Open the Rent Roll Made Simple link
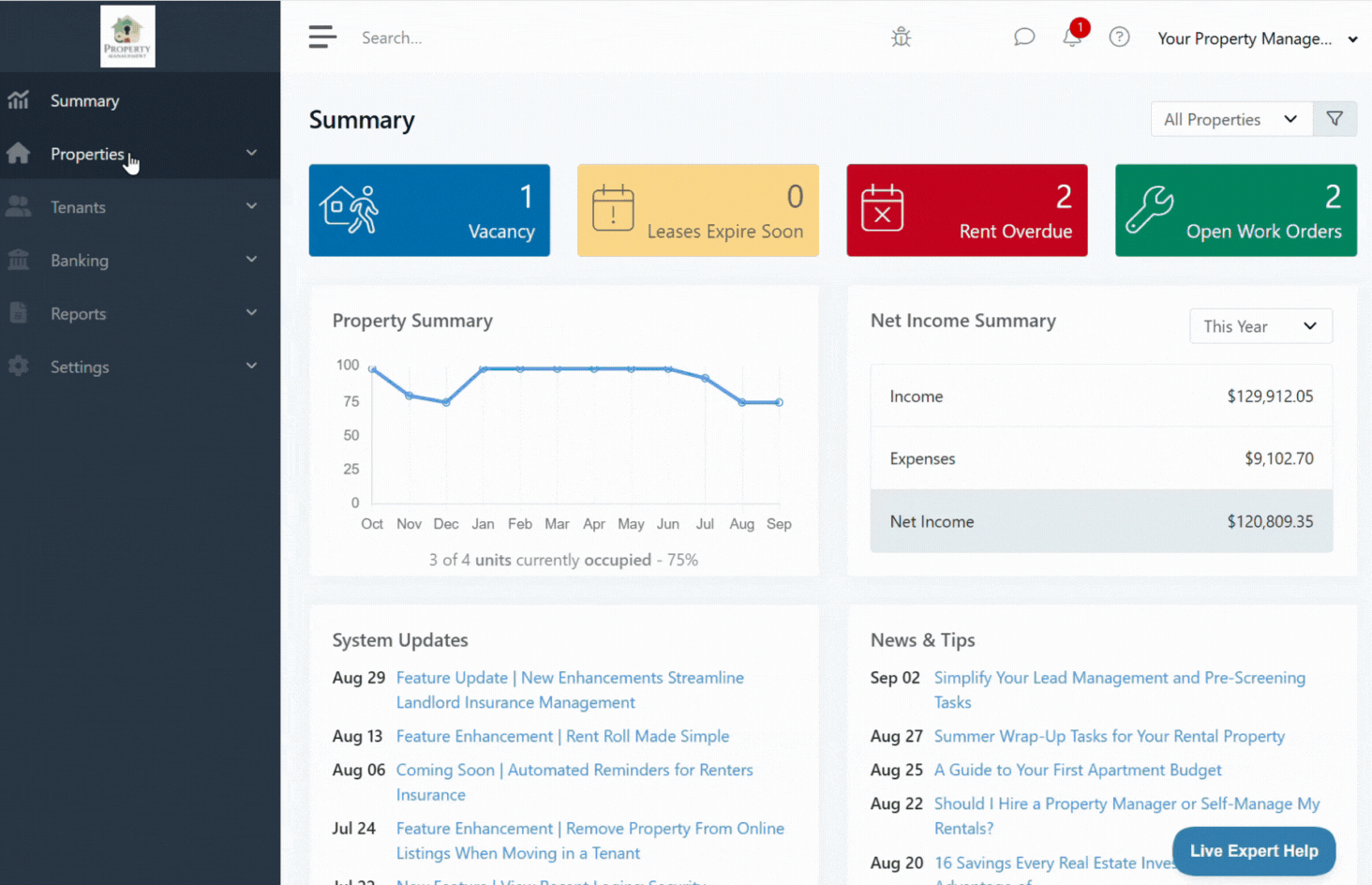The width and height of the screenshot is (1372, 885). click(562, 737)
